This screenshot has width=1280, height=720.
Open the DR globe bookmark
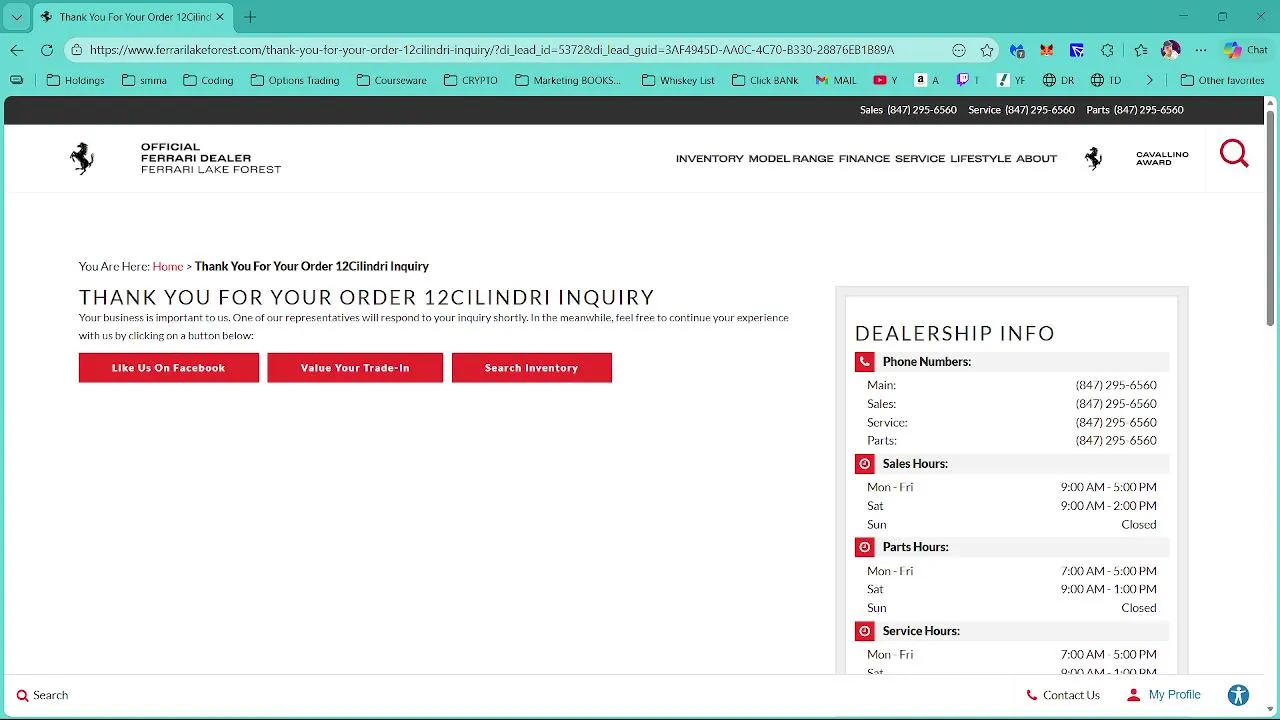[1058, 80]
